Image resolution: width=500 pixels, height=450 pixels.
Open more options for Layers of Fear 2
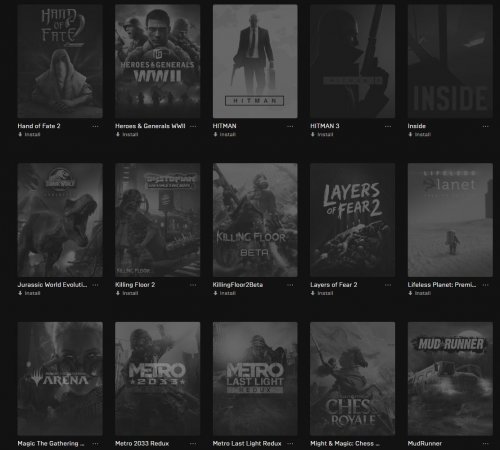pos(388,285)
